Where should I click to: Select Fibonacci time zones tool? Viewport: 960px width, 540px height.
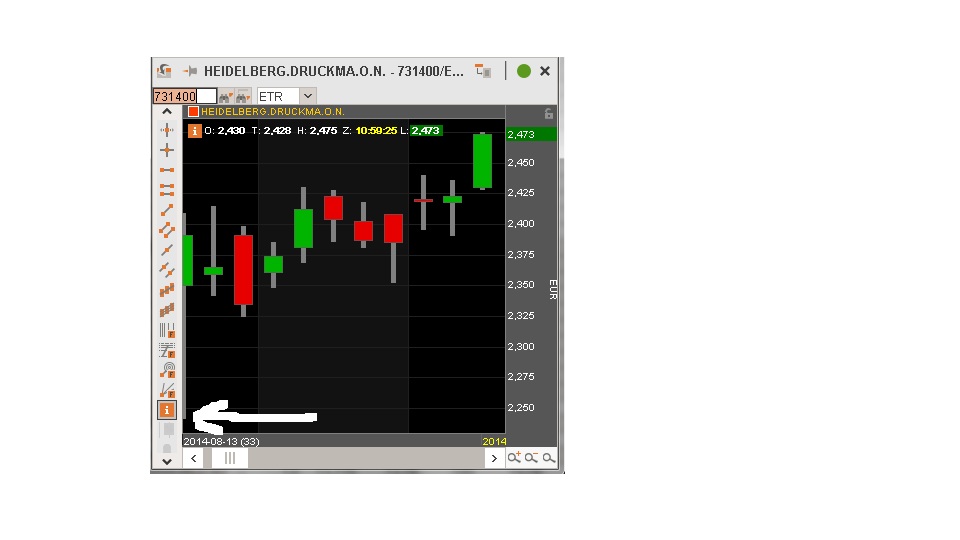(167, 330)
